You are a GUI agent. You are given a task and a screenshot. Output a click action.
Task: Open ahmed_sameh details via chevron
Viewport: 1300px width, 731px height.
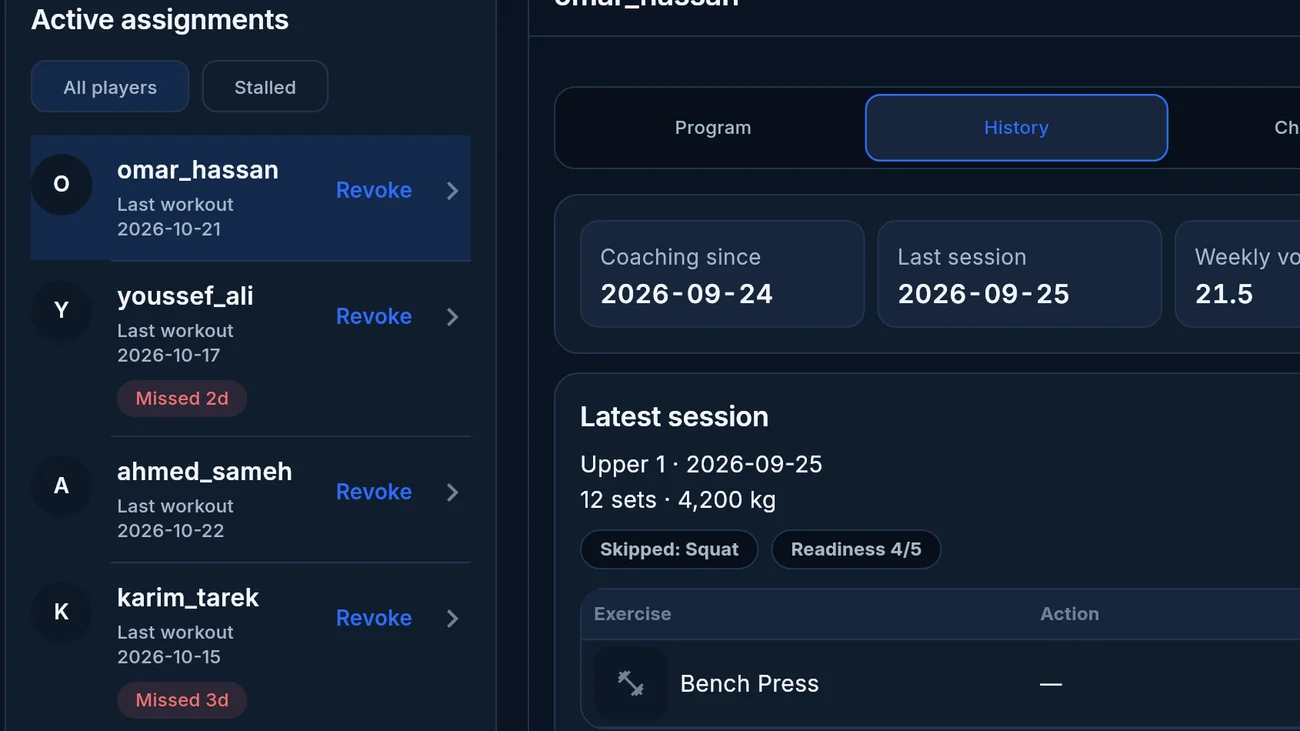(x=453, y=493)
